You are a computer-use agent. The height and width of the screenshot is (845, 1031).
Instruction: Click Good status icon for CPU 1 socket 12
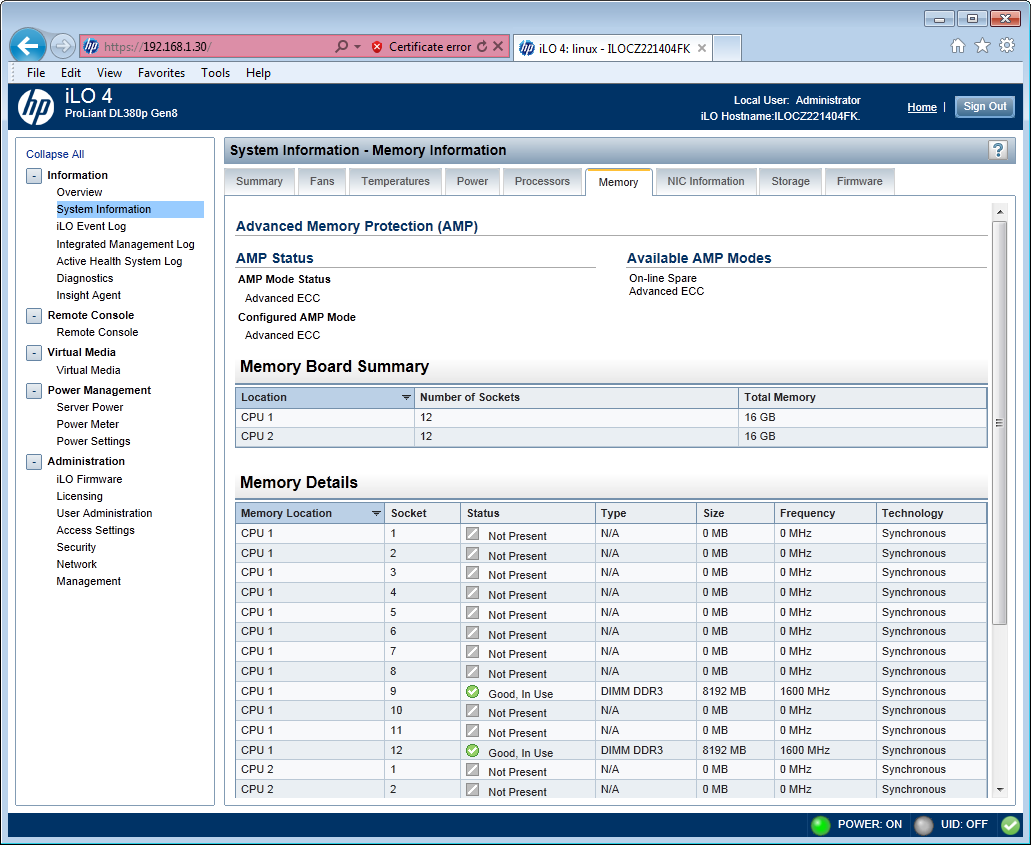point(472,750)
